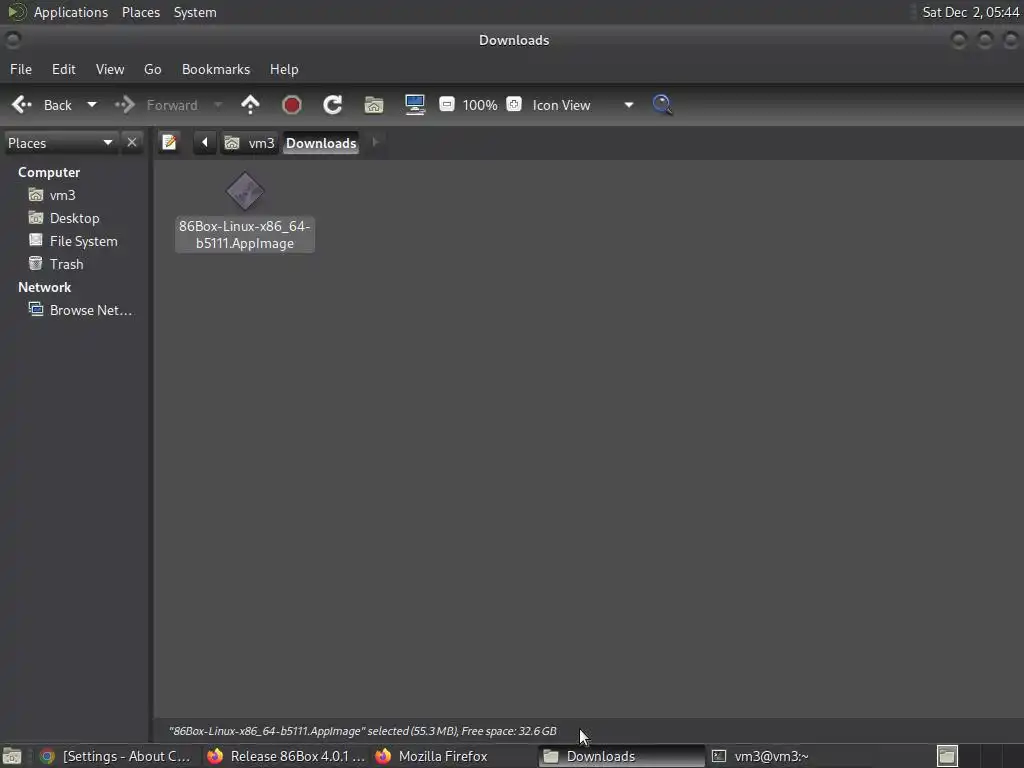Click the Downloads taskbar window button

click(622, 756)
